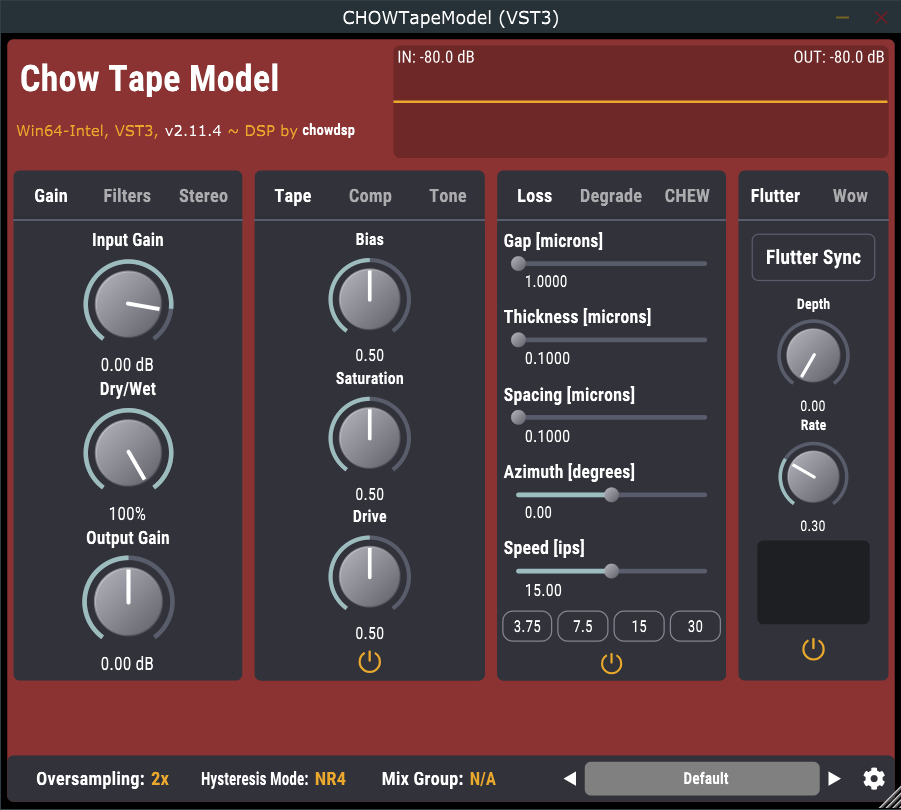Close the CHOWTapeModel window
This screenshot has height=810, width=901.
click(x=881, y=18)
